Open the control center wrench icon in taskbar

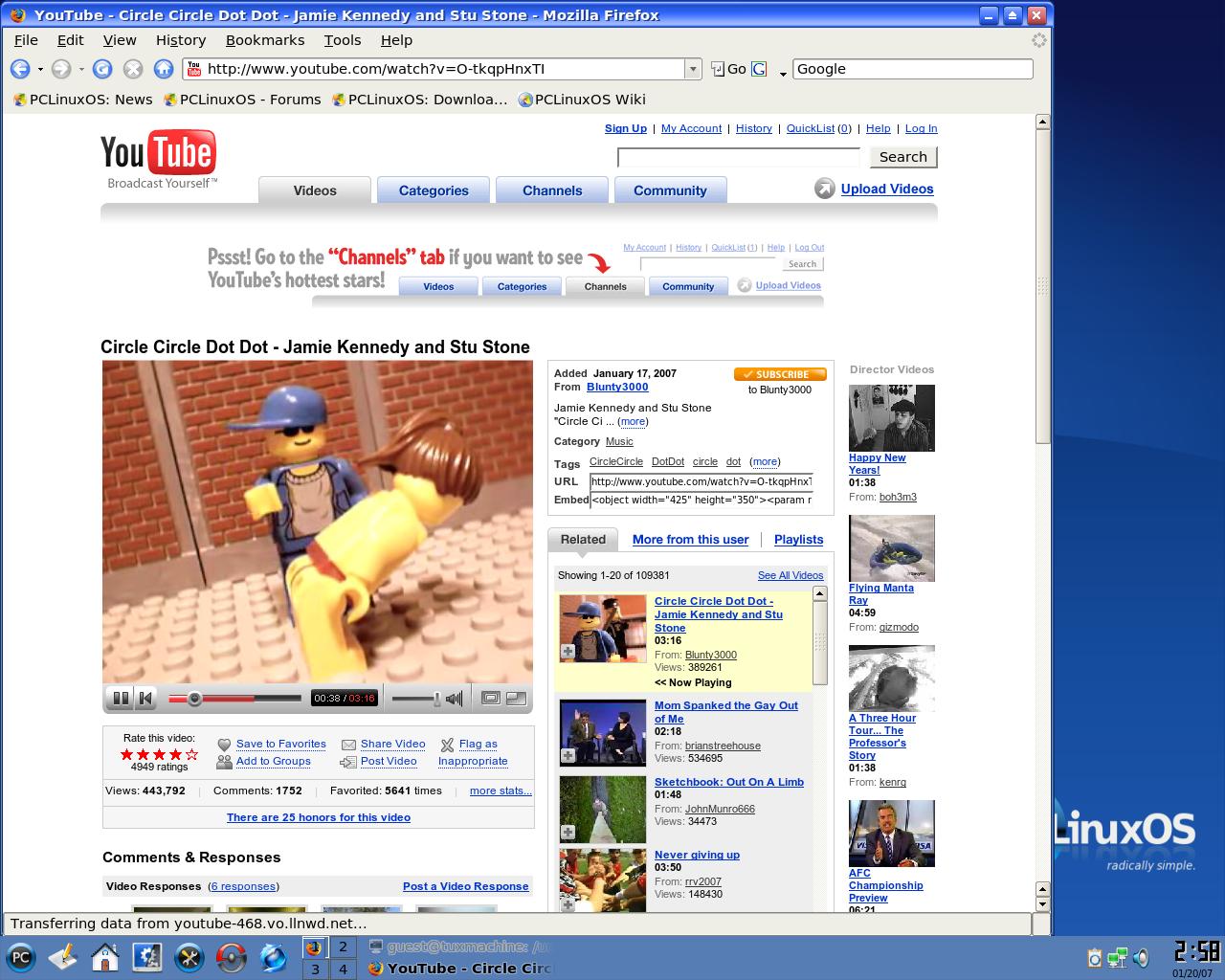(x=189, y=957)
